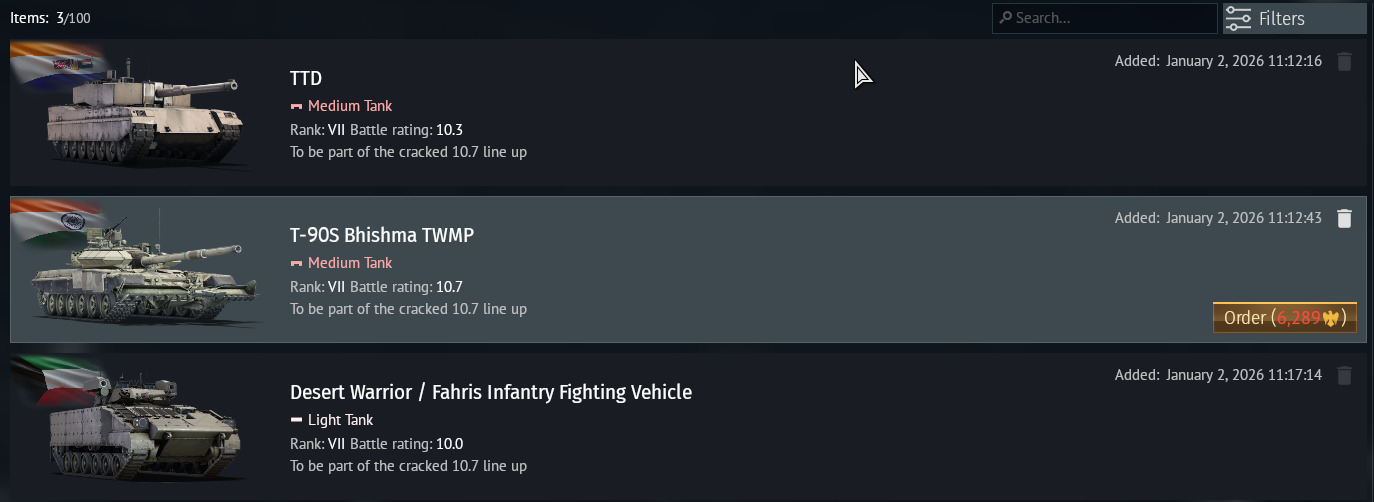This screenshot has width=1374, height=502.
Task: Click the Medium Tank icon under TTD
Action: (x=296, y=106)
